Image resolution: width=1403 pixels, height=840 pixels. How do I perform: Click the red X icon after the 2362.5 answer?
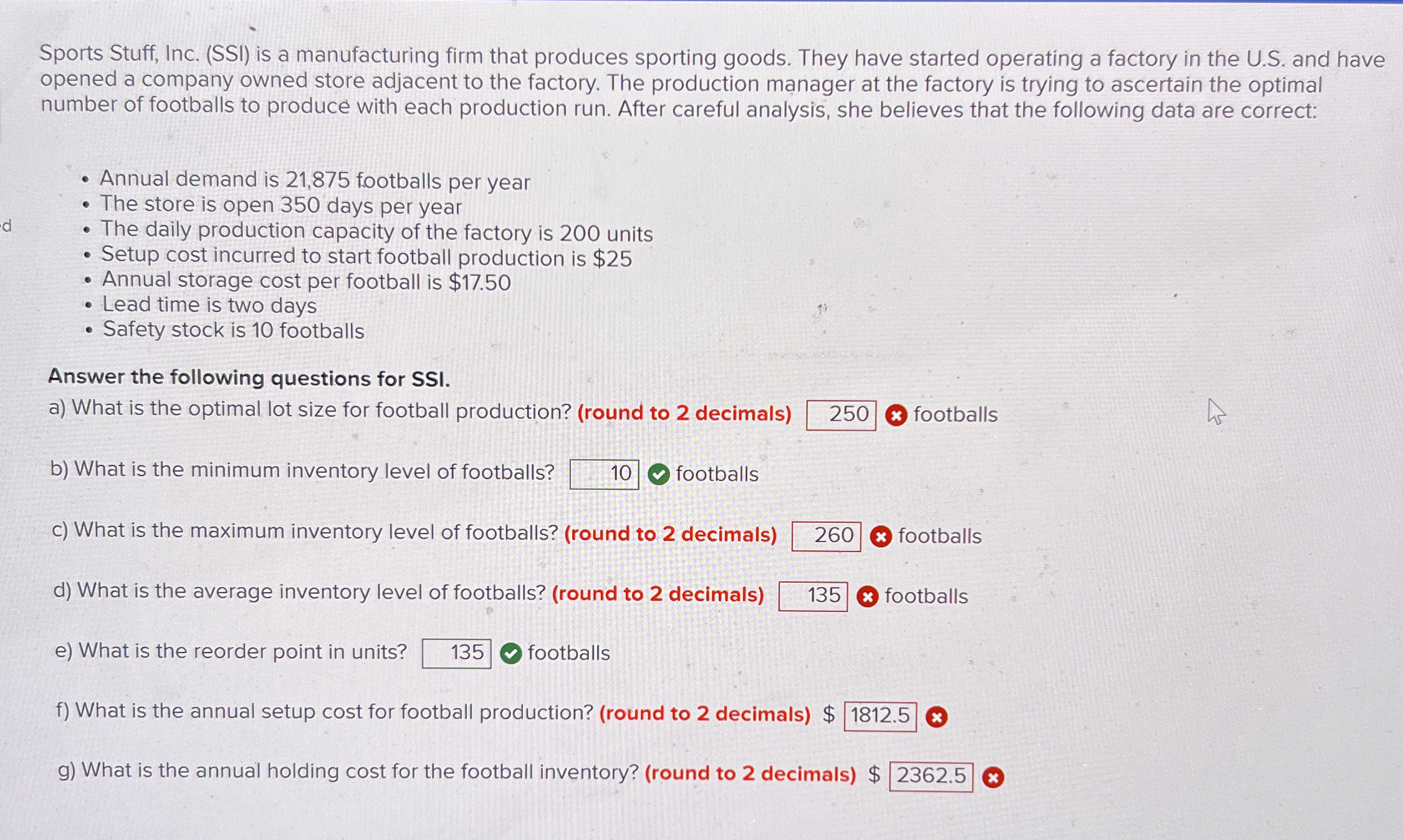(994, 777)
